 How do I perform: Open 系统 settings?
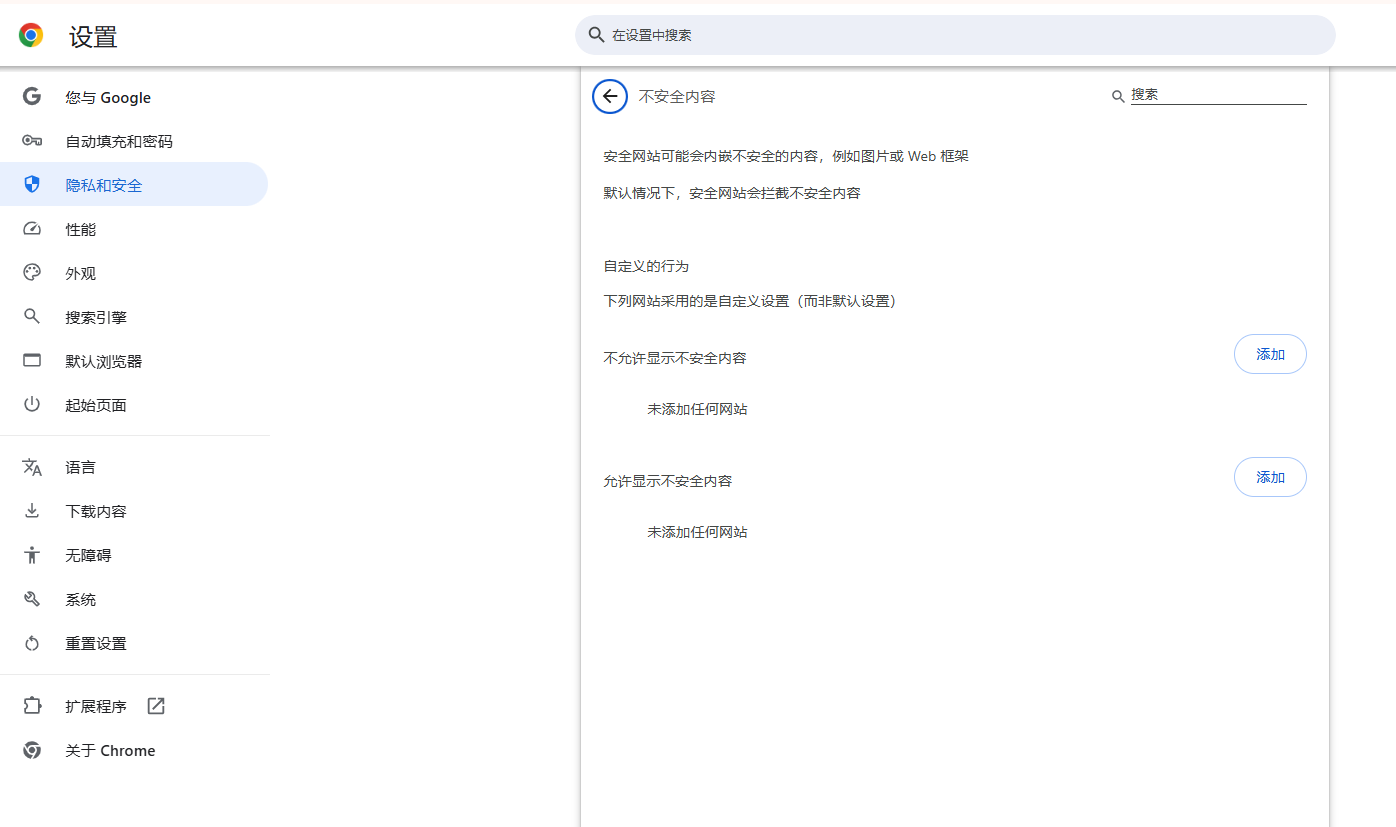pos(134,599)
